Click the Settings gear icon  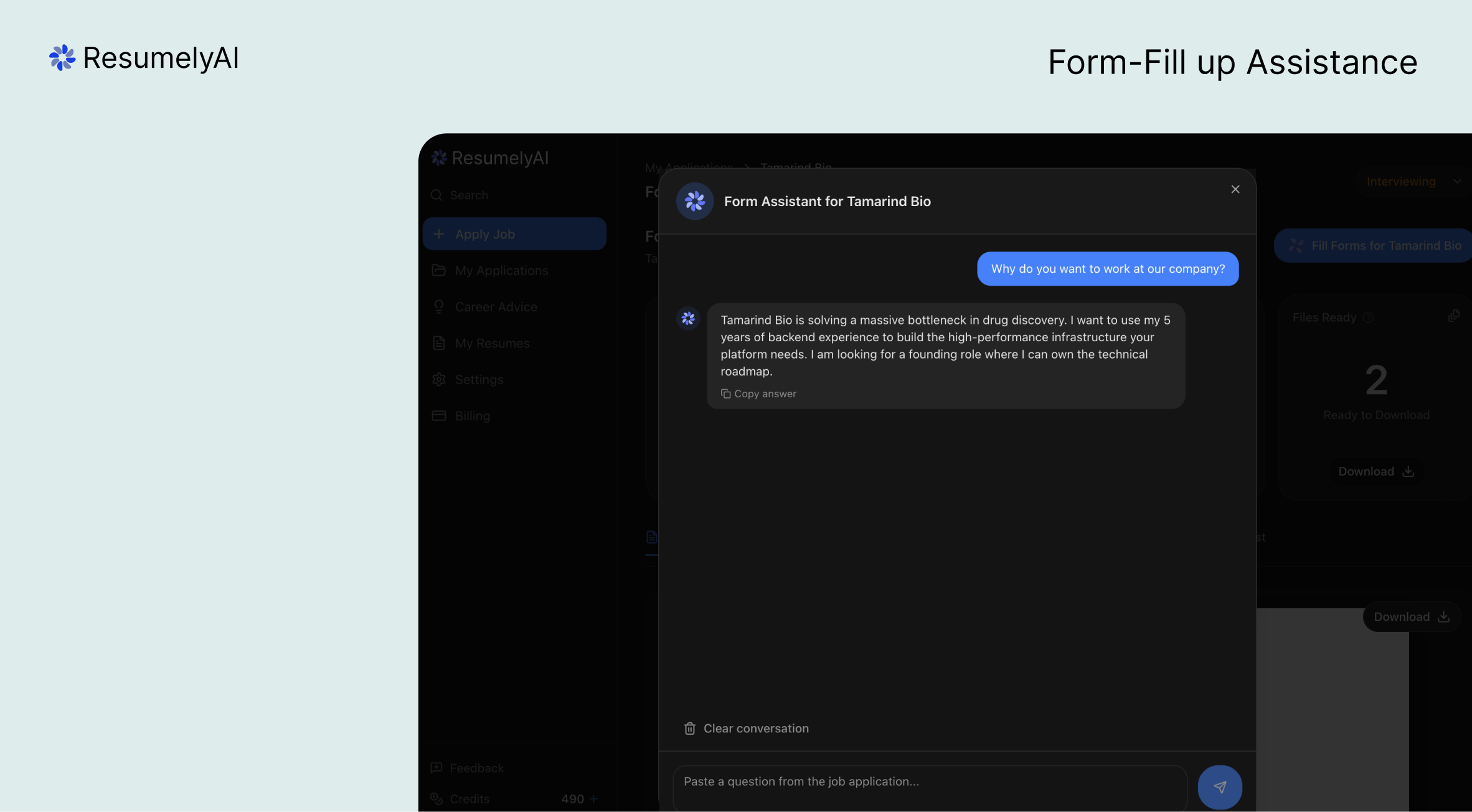coord(439,379)
